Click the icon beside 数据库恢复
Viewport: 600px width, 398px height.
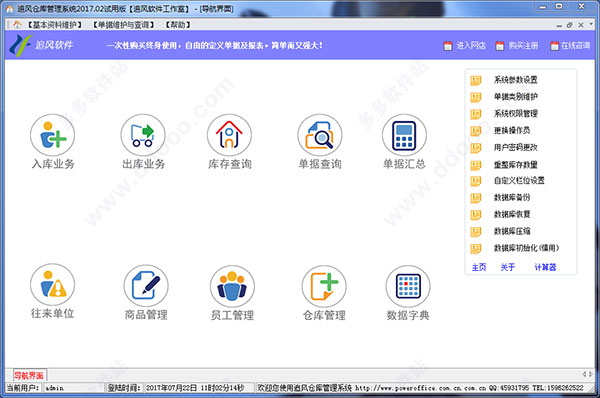click(476, 214)
